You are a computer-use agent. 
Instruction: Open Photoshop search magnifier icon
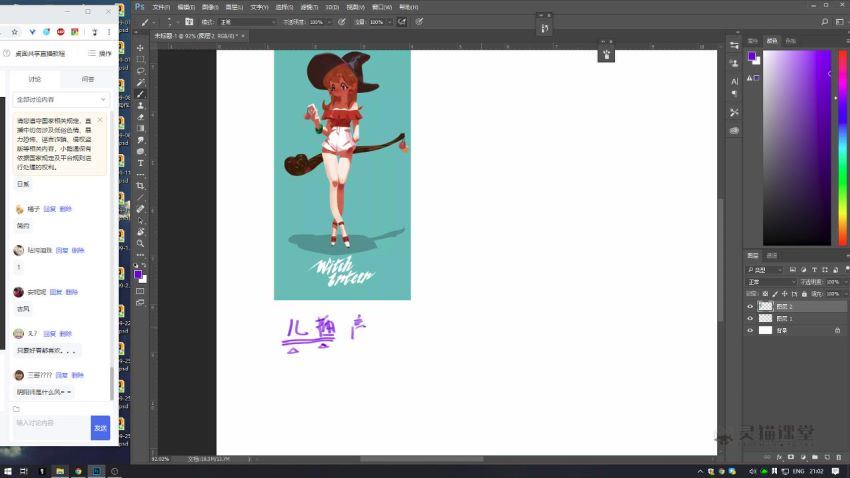click(825, 22)
